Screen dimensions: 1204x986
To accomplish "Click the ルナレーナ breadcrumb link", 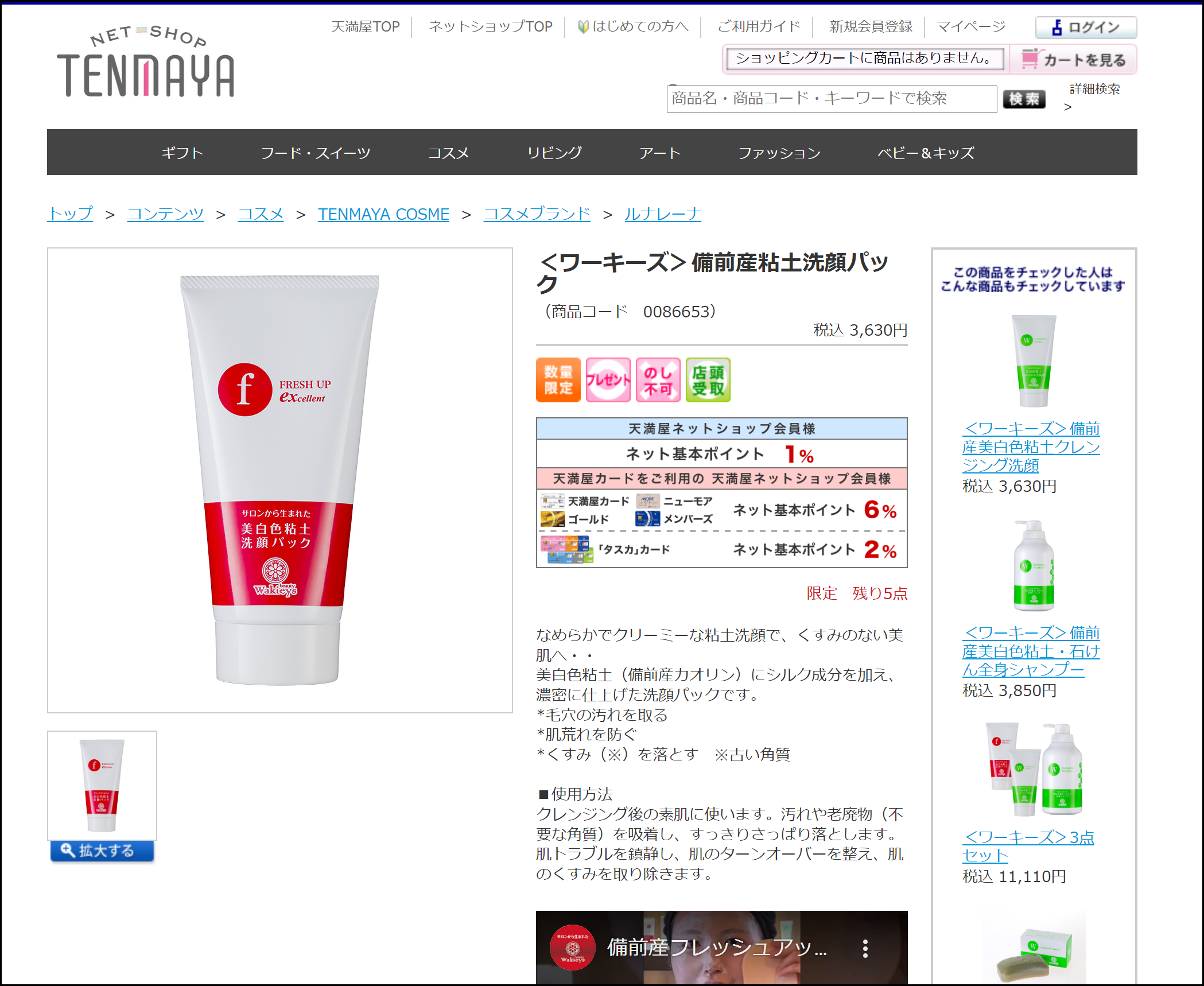I will click(663, 214).
